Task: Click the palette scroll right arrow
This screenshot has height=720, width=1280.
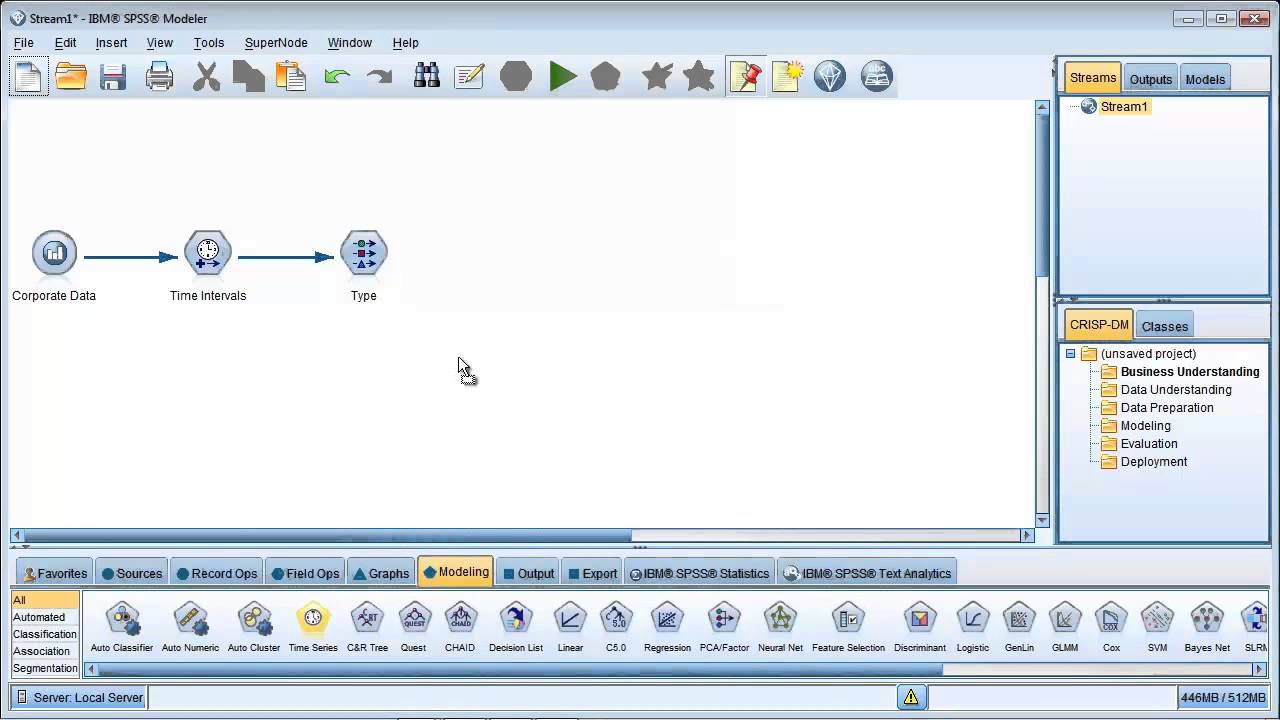Action: [x=1260, y=669]
